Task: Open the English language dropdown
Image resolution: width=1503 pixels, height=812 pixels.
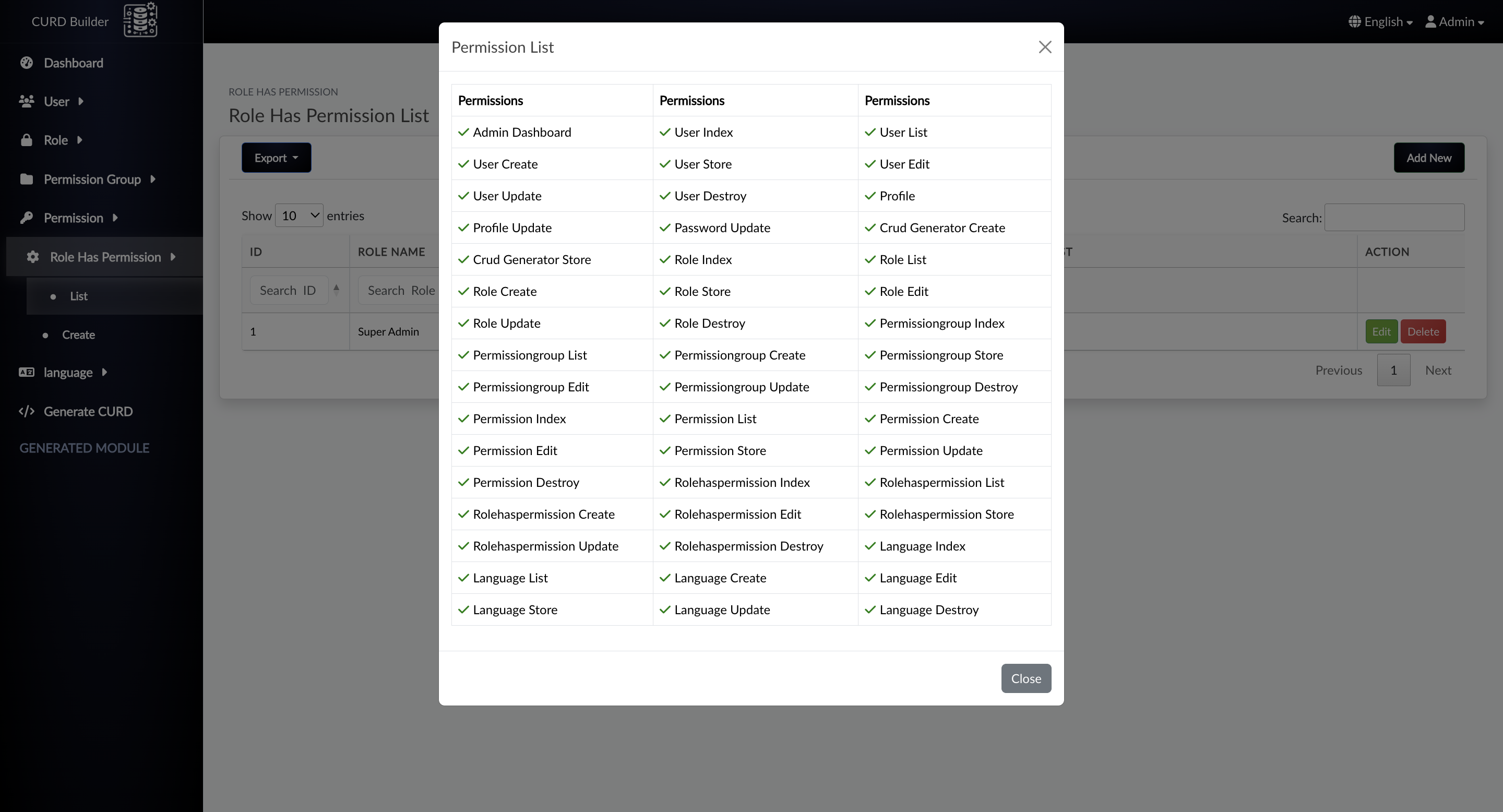Action: point(1380,21)
